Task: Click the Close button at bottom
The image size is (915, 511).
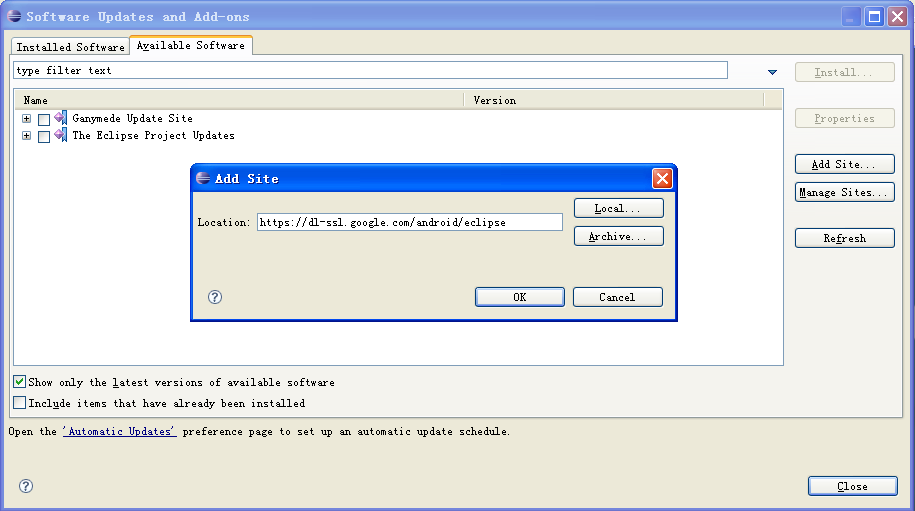Action: (853, 486)
